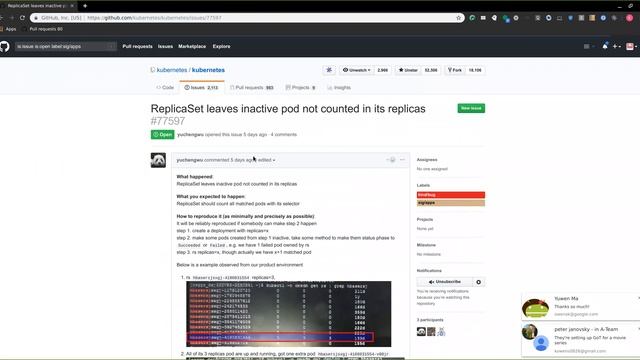Click the stargazers count next to Unstar
Image resolution: width=640 pixels, height=360 pixels.
[x=431, y=70]
